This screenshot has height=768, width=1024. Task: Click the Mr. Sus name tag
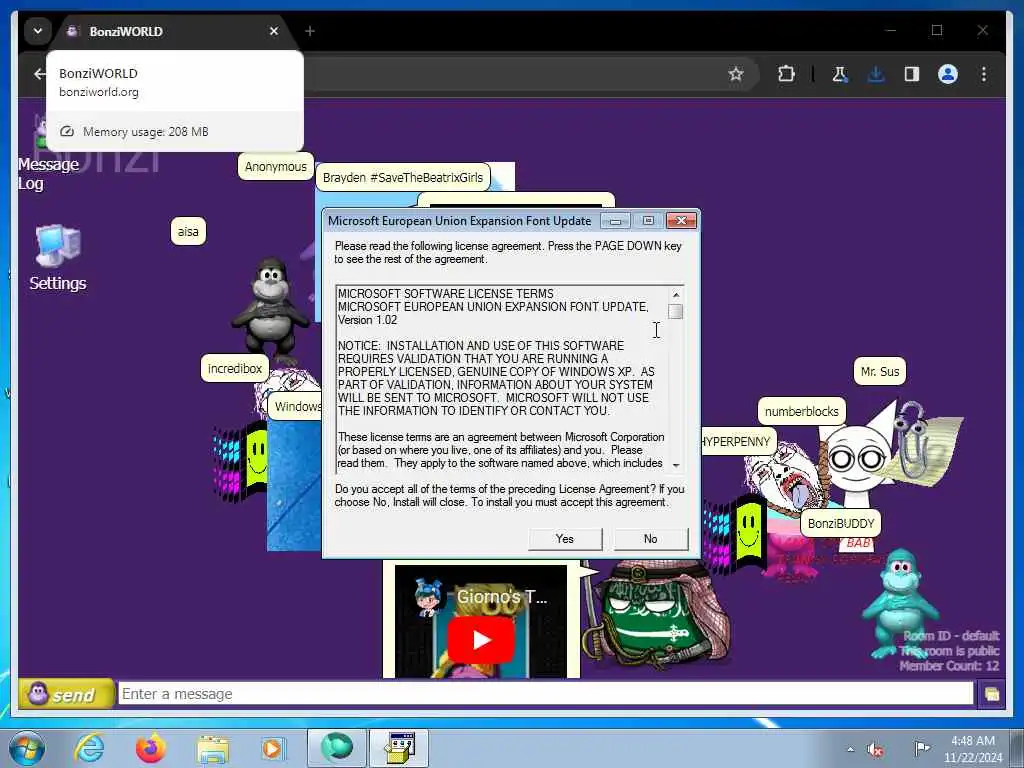point(880,372)
